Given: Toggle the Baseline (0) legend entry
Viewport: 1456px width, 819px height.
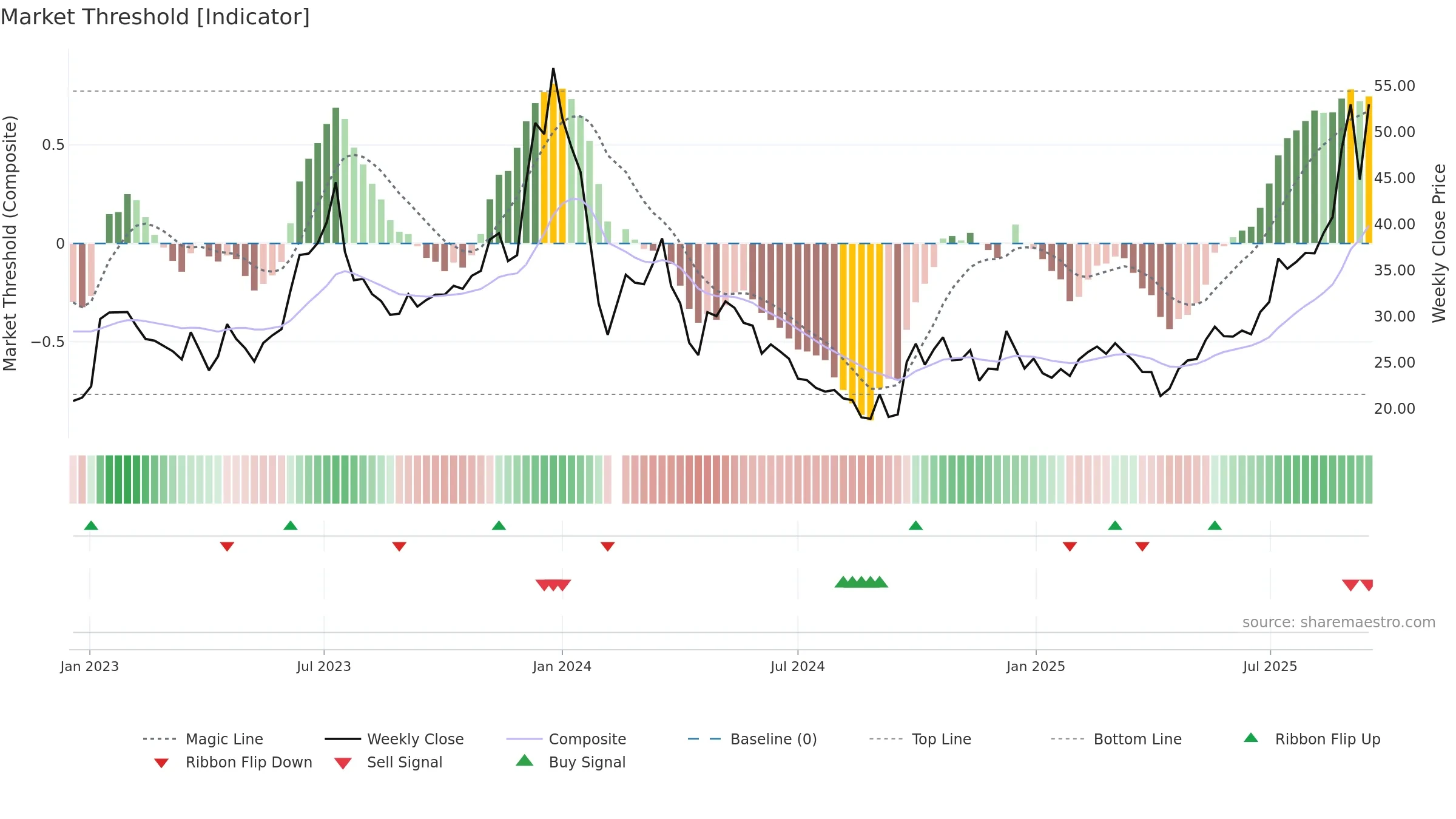Looking at the screenshot, I should pyautogui.click(x=752, y=739).
